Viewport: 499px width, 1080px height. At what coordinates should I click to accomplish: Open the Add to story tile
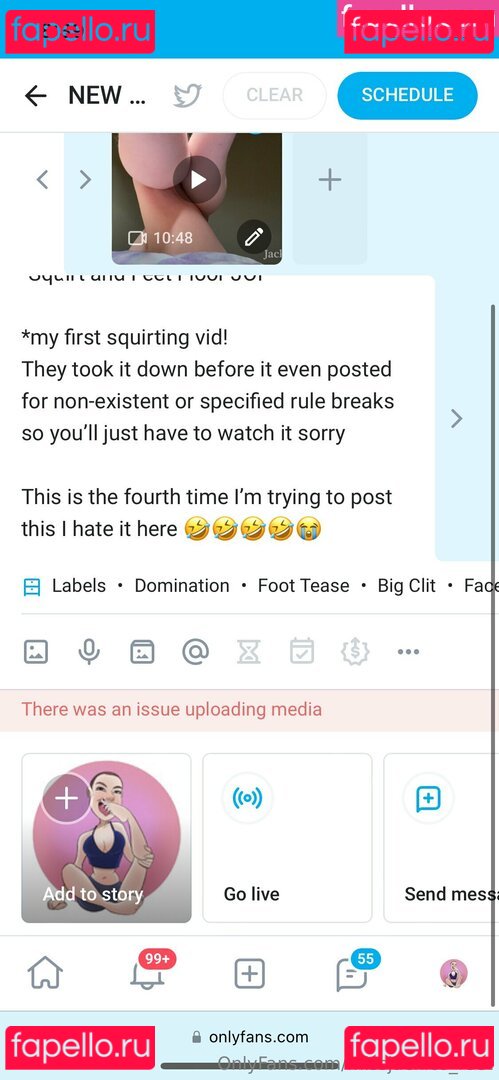106,838
